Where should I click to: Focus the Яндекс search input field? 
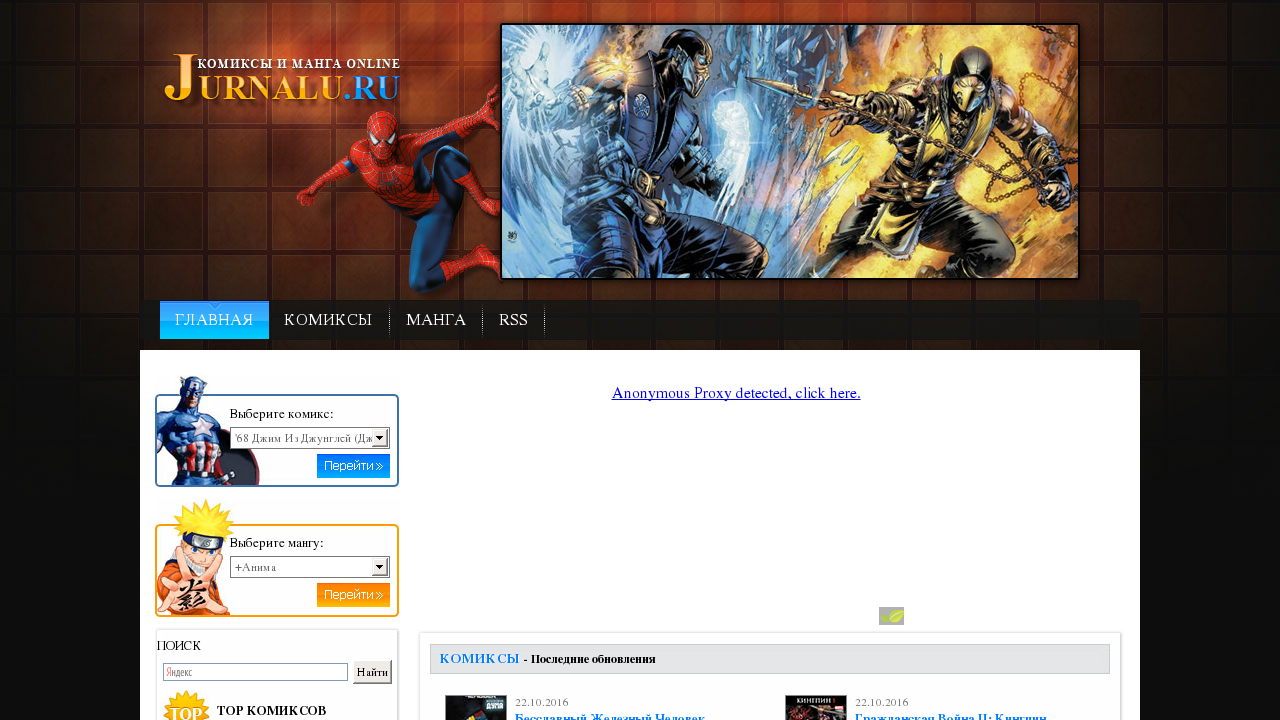tap(255, 672)
